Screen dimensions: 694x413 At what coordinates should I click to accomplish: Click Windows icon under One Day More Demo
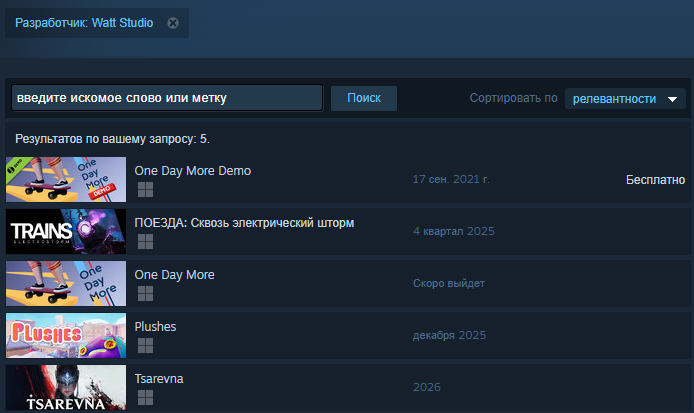pos(145,189)
